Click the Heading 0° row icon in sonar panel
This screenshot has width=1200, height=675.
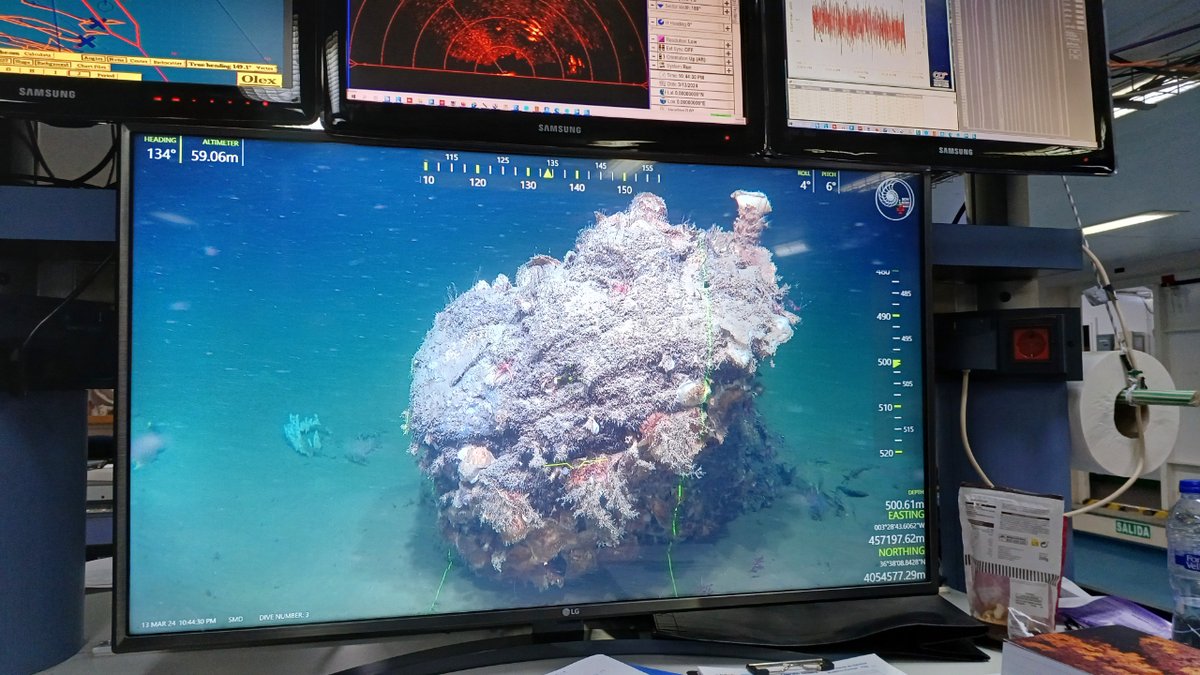pyautogui.click(x=660, y=22)
